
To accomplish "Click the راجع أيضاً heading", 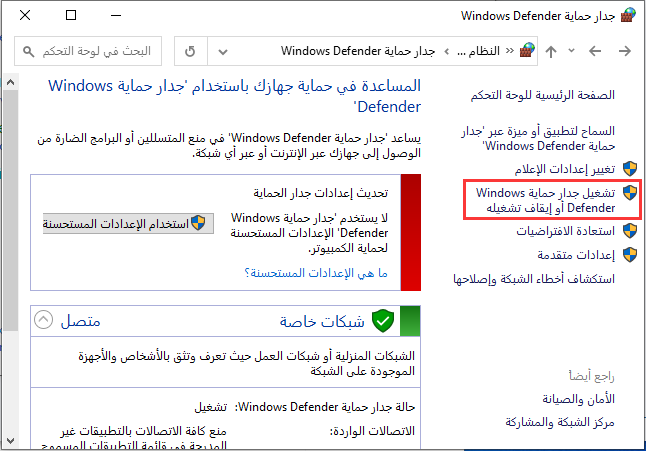I will point(592,376).
